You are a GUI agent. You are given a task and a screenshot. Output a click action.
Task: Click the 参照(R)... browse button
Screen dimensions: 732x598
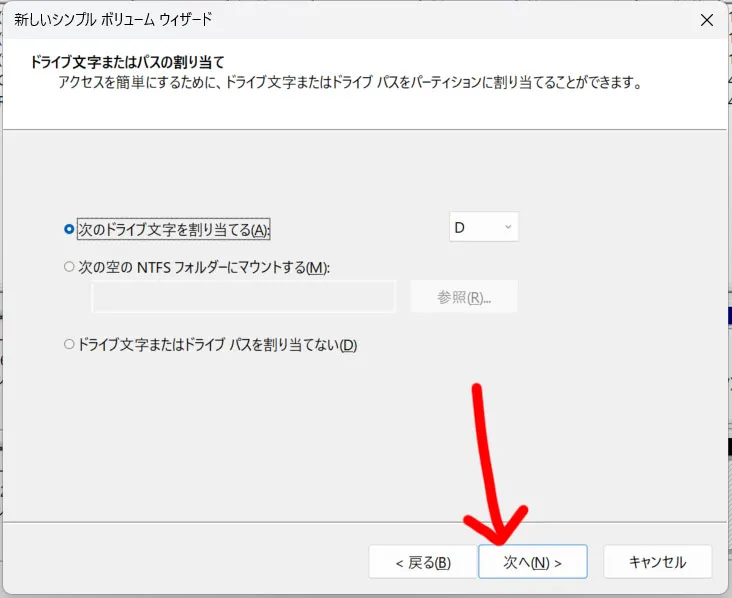coord(464,296)
